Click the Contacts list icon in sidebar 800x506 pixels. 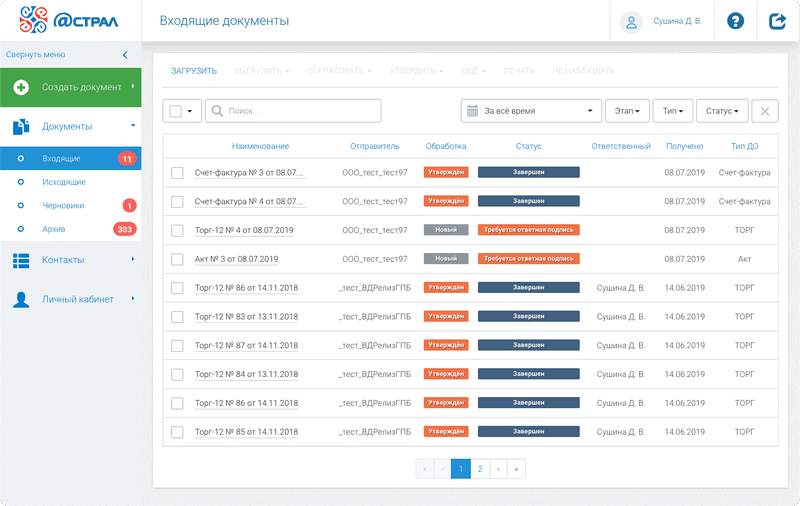[21, 260]
